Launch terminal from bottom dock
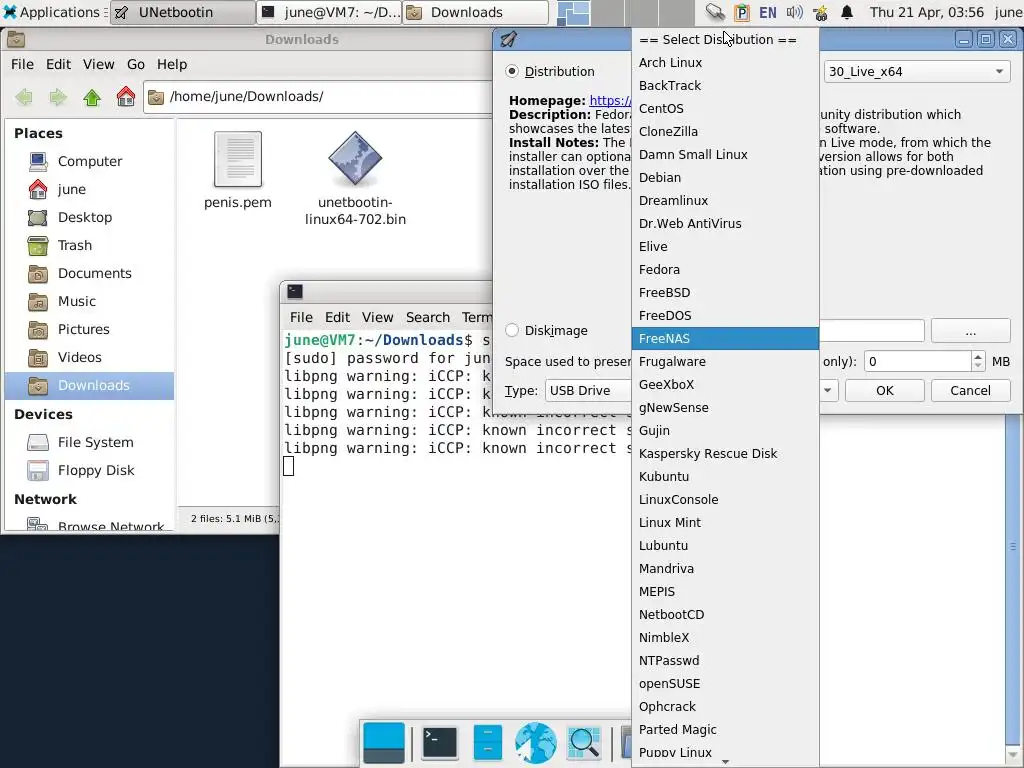The image size is (1024, 768). point(440,743)
